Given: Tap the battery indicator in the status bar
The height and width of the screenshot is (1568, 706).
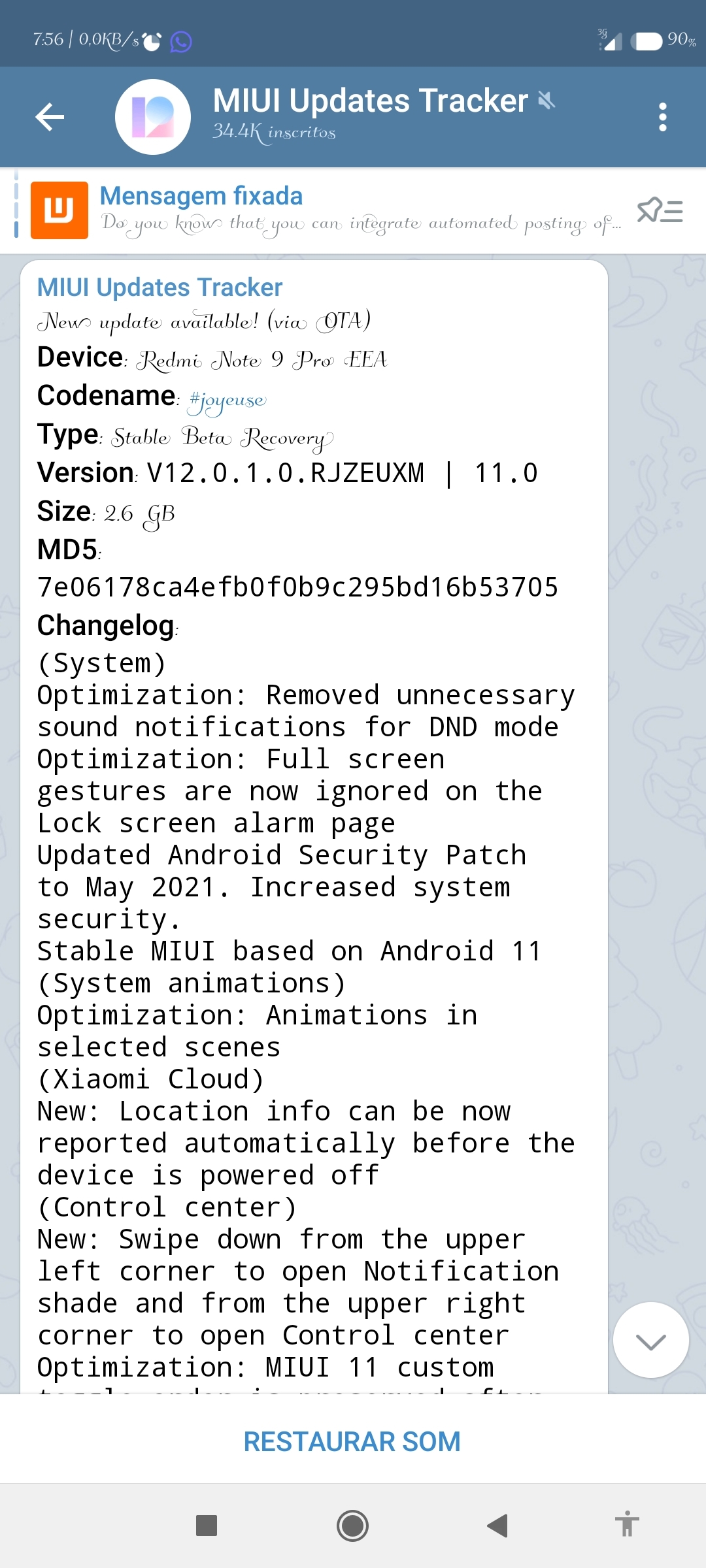Looking at the screenshot, I should [x=647, y=41].
